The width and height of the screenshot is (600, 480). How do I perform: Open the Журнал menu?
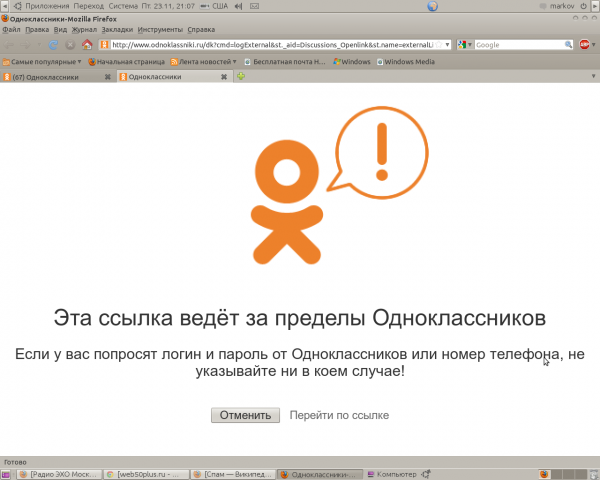(x=84, y=29)
